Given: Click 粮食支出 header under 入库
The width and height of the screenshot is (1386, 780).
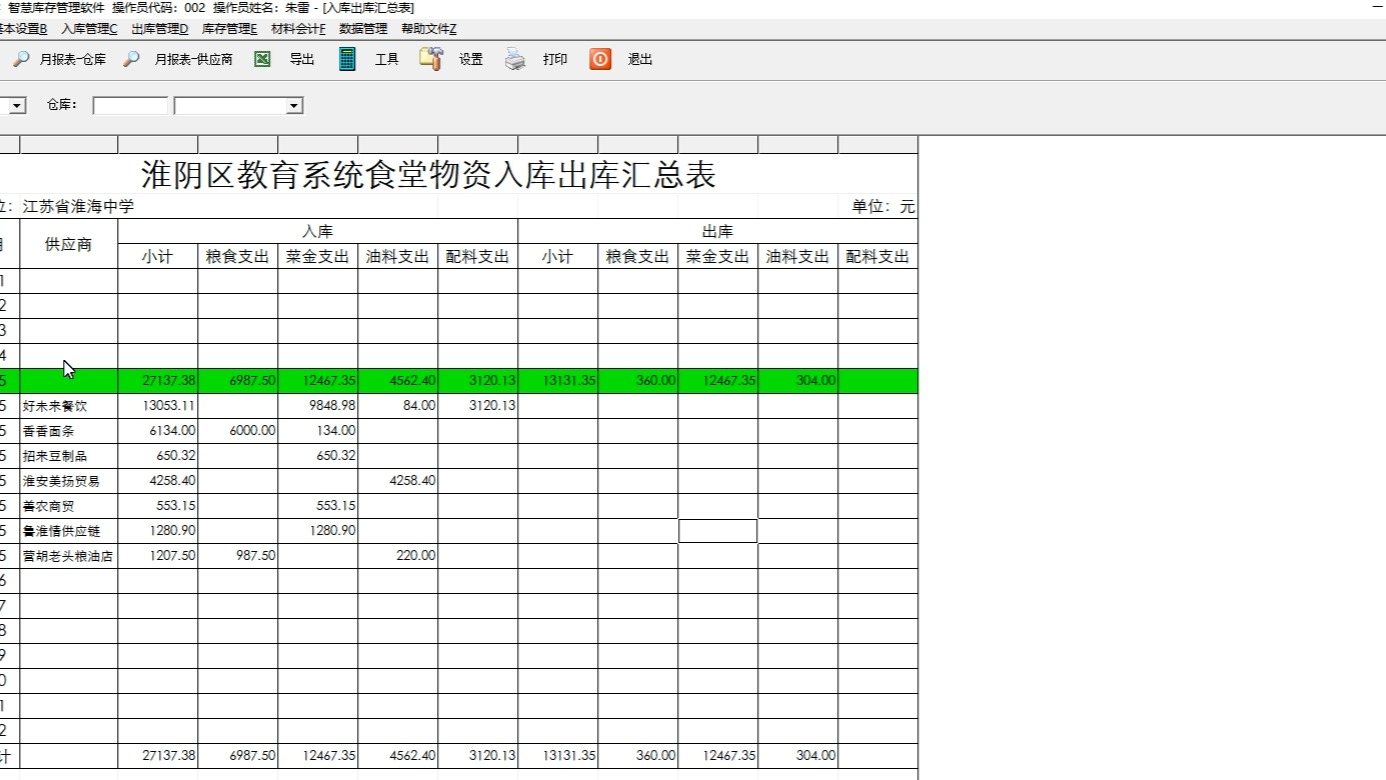Looking at the screenshot, I should [238, 257].
